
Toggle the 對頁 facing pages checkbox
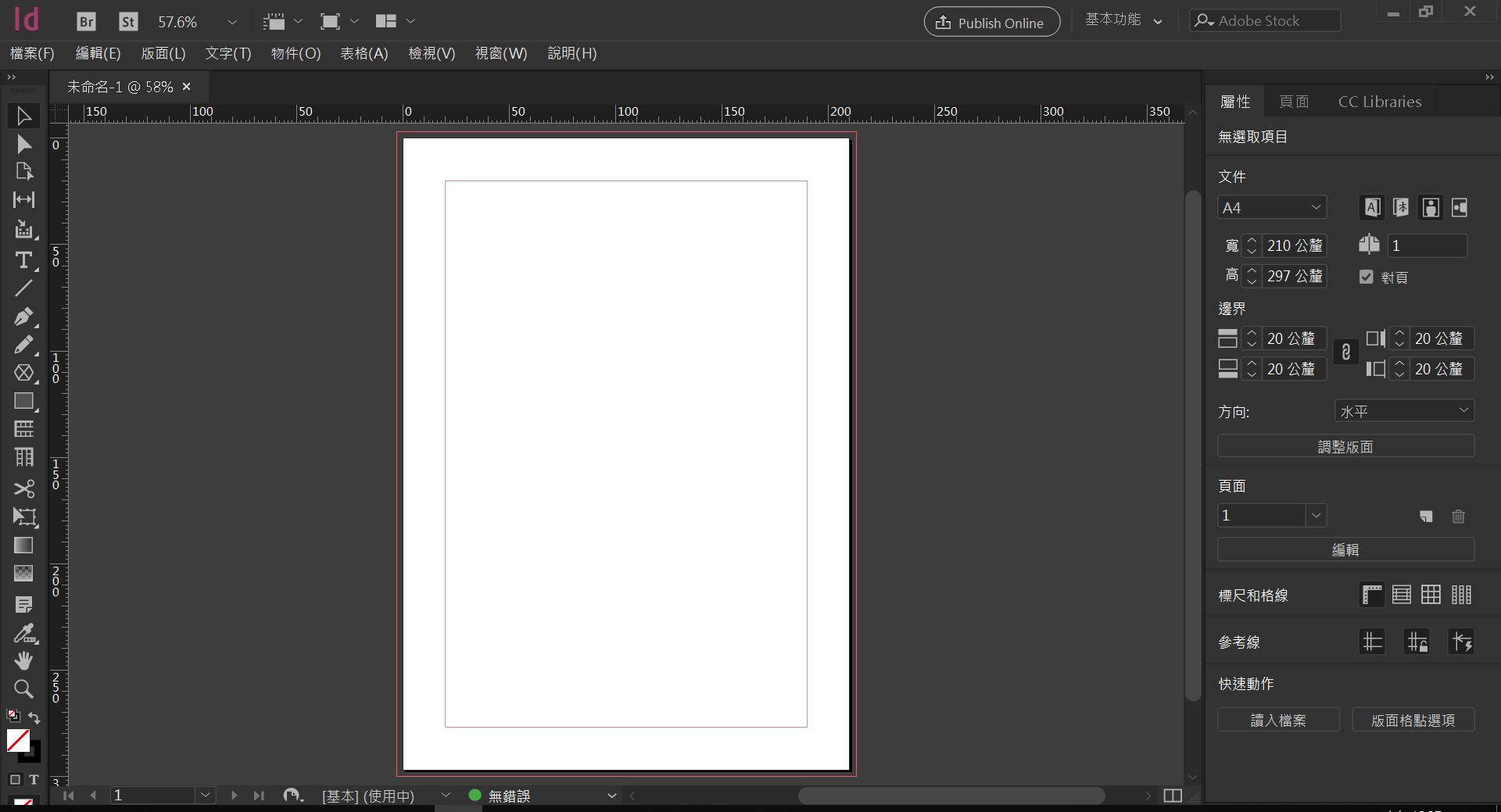pyautogui.click(x=1366, y=277)
